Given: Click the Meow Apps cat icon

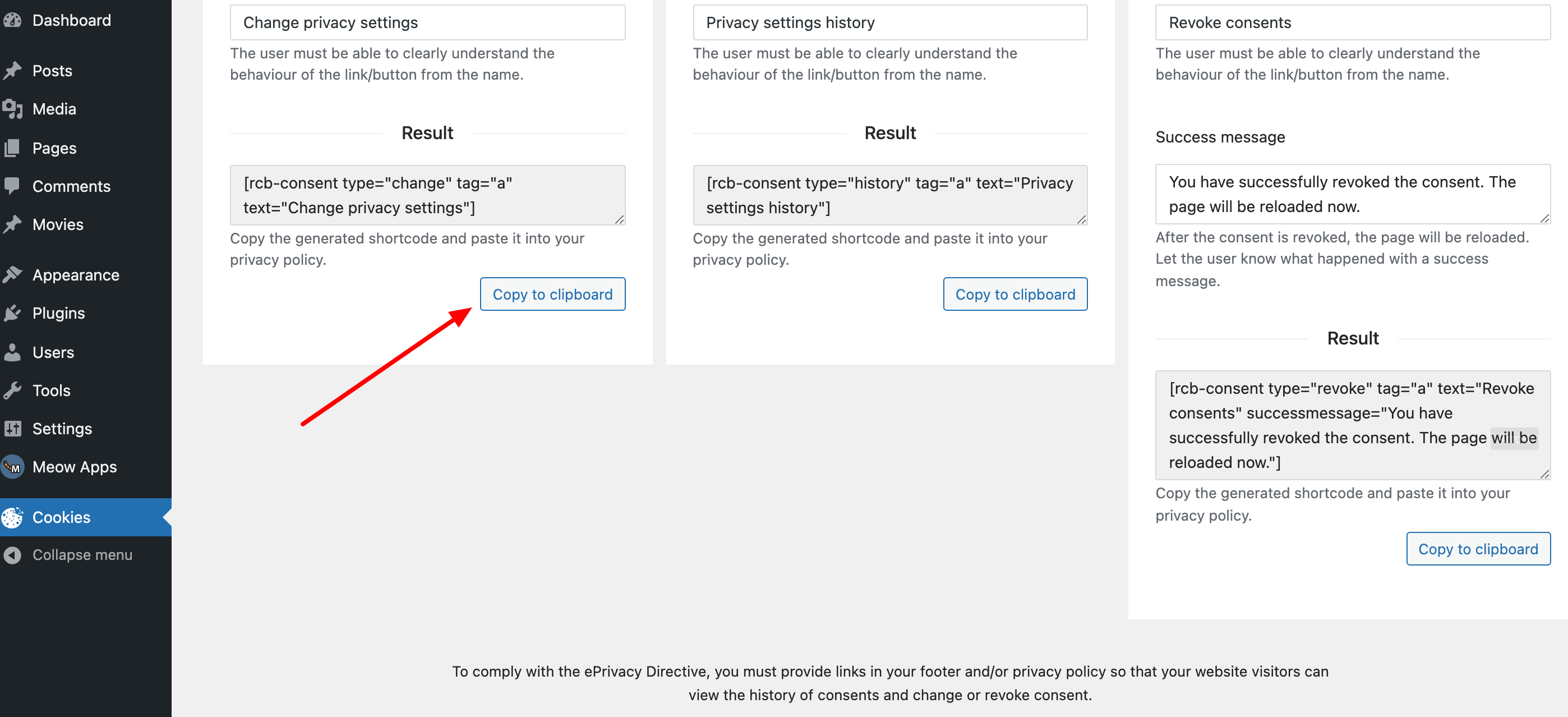Looking at the screenshot, I should pyautogui.click(x=12, y=467).
